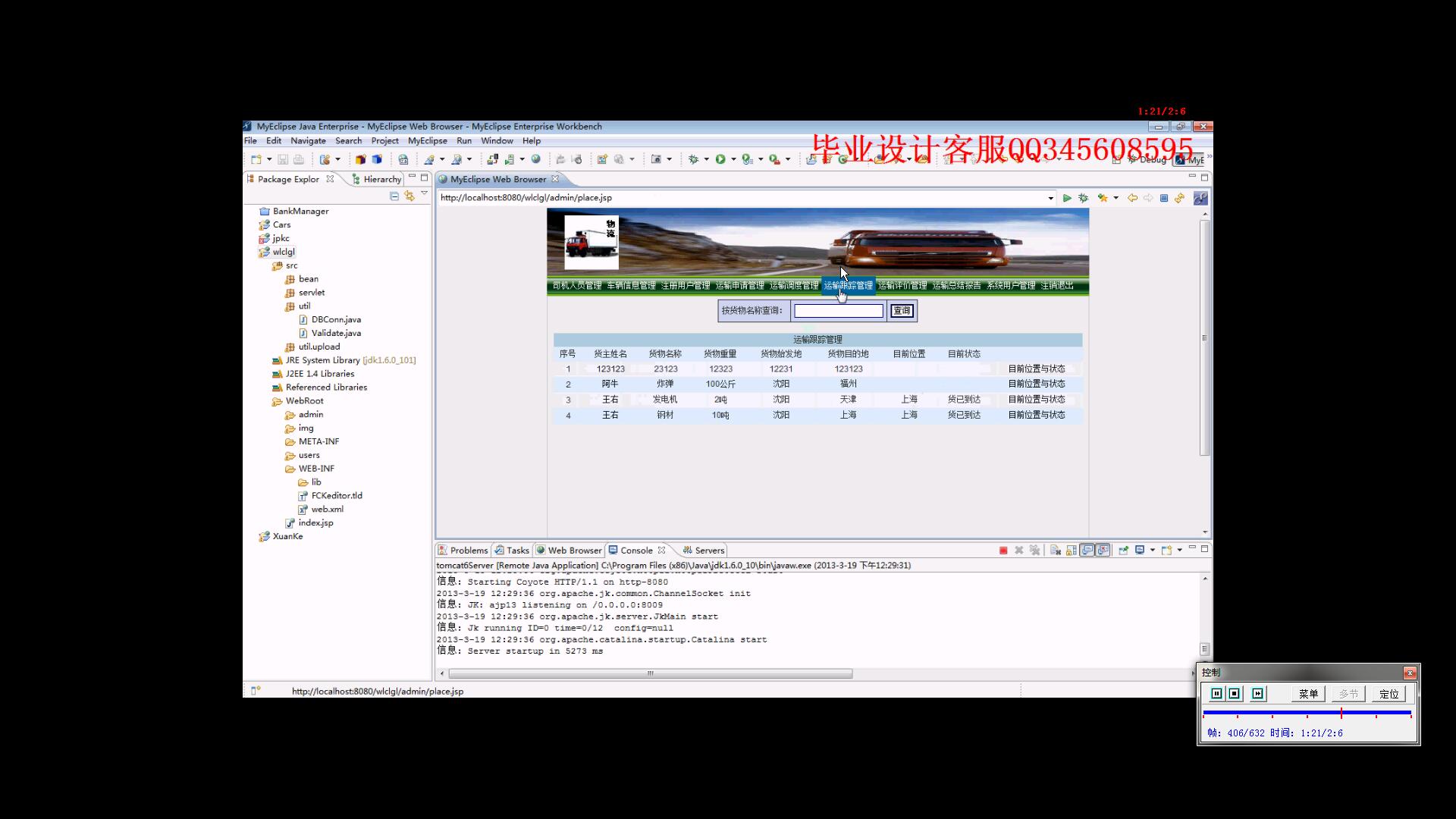Open the web browser globe toolbar icon
Screen dimensions: 1456x819
coord(536,159)
